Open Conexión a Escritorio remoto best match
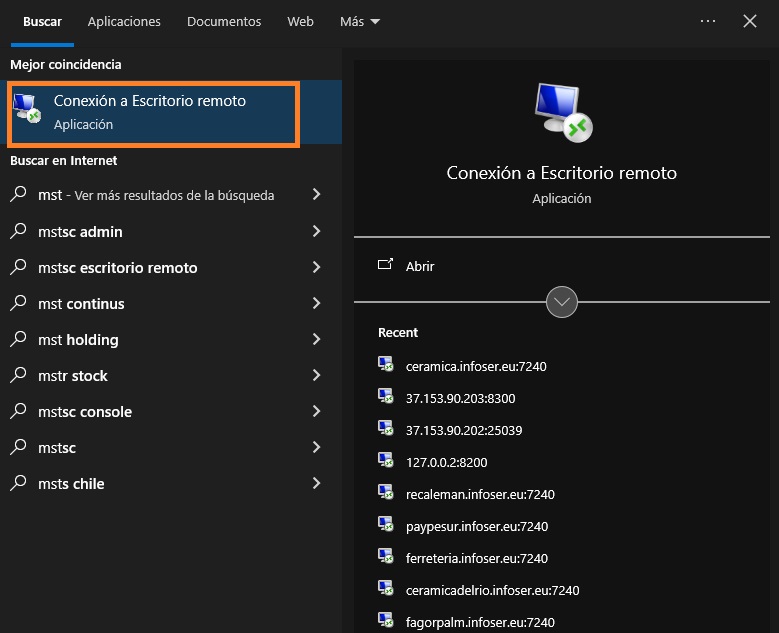Viewport: 779px width, 633px height. click(x=171, y=112)
